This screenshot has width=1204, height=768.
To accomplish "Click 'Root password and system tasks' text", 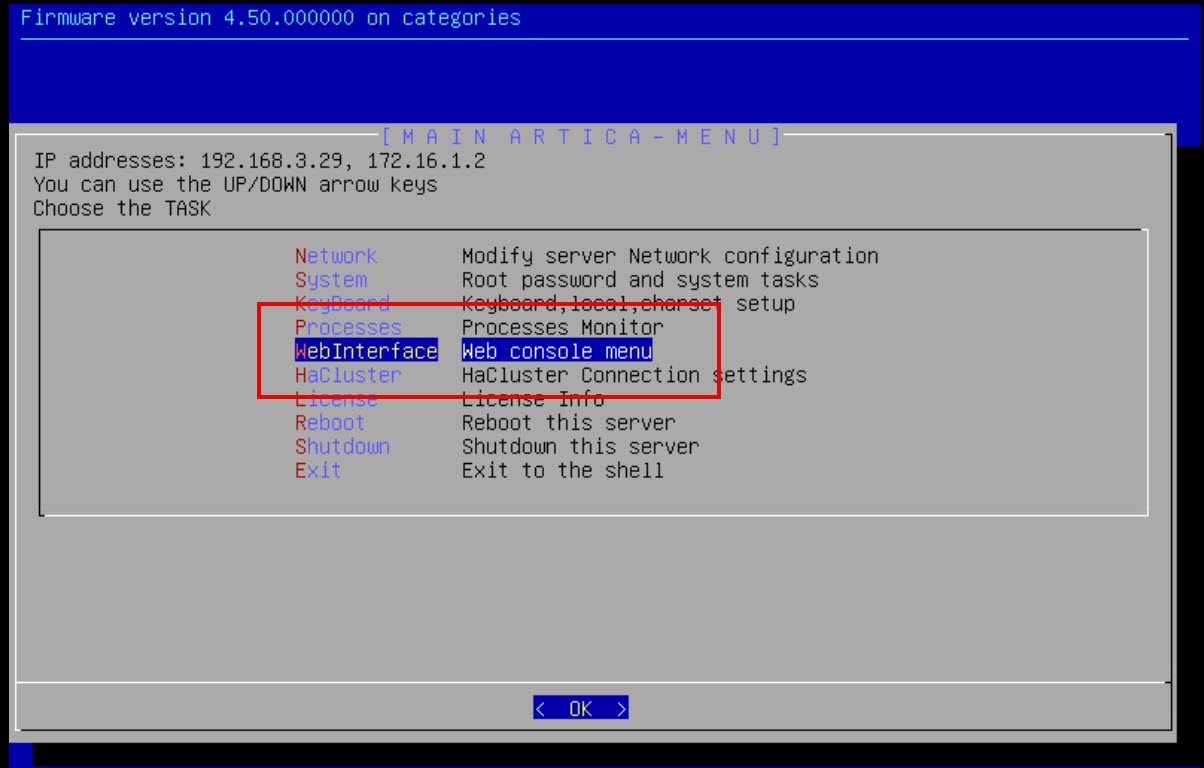I will pyautogui.click(x=640, y=280).
